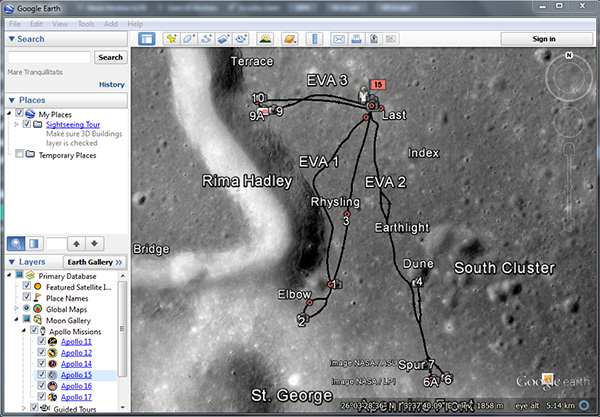Collapse the Places panel header

click(x=12, y=100)
